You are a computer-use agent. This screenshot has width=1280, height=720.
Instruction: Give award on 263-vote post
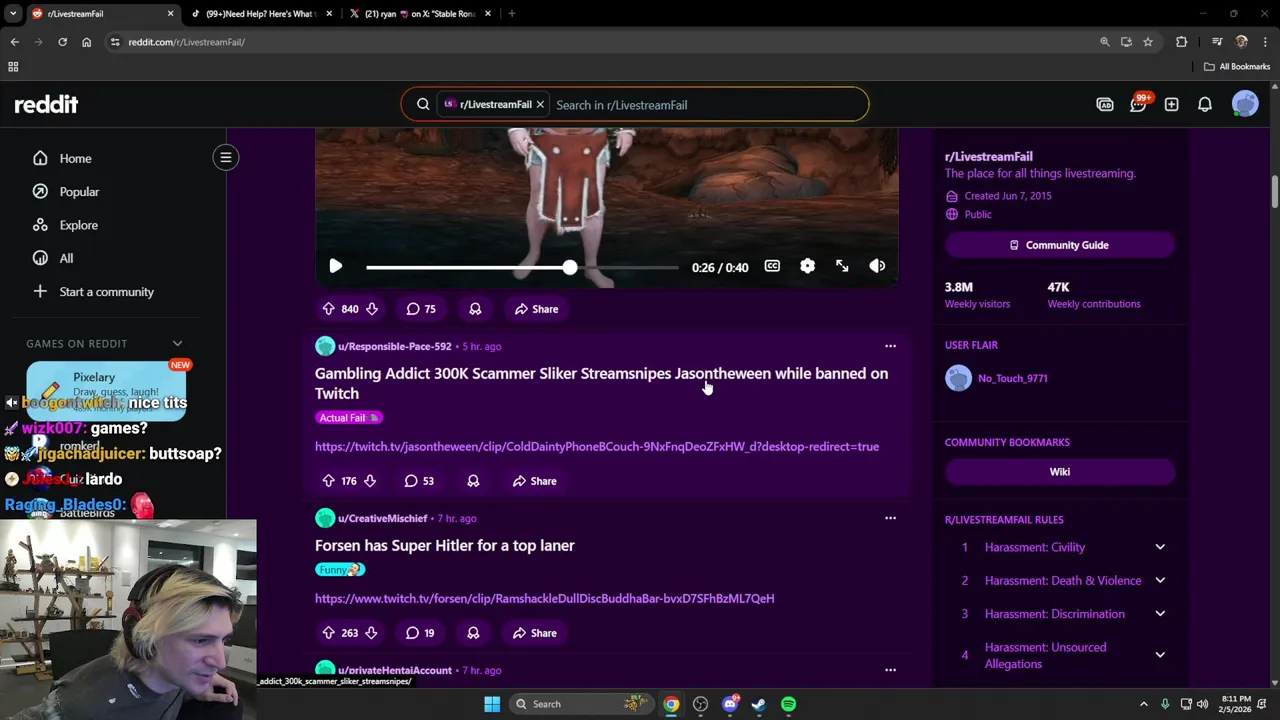pos(473,633)
